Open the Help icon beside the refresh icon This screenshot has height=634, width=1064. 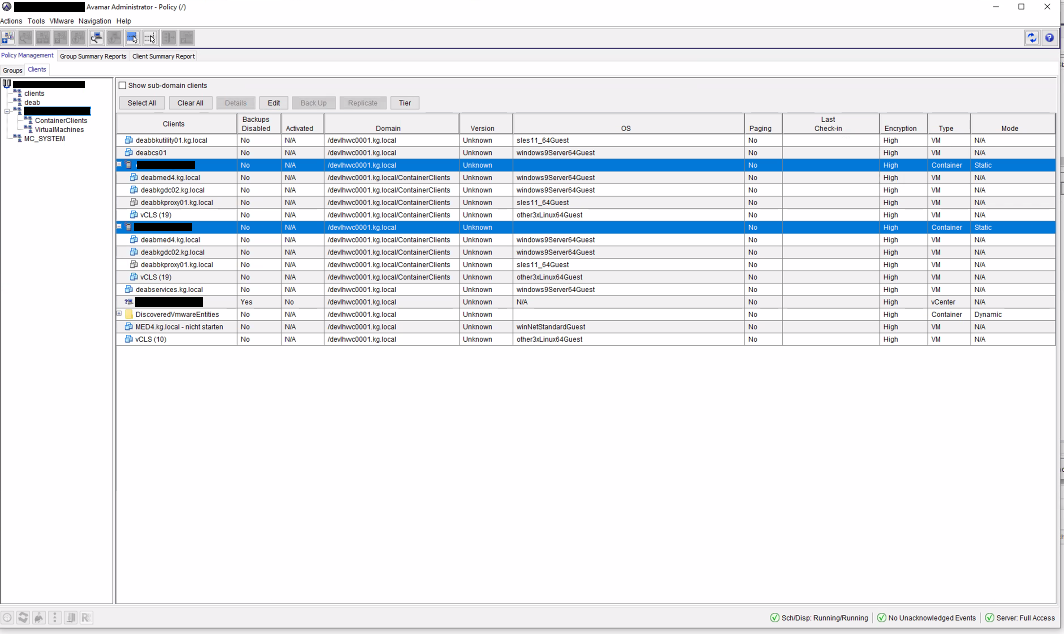click(1050, 38)
